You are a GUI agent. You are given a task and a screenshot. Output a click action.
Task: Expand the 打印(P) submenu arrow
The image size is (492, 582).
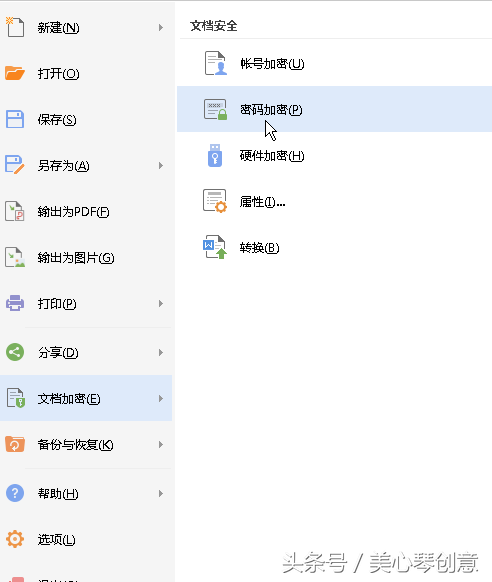[x=161, y=304]
